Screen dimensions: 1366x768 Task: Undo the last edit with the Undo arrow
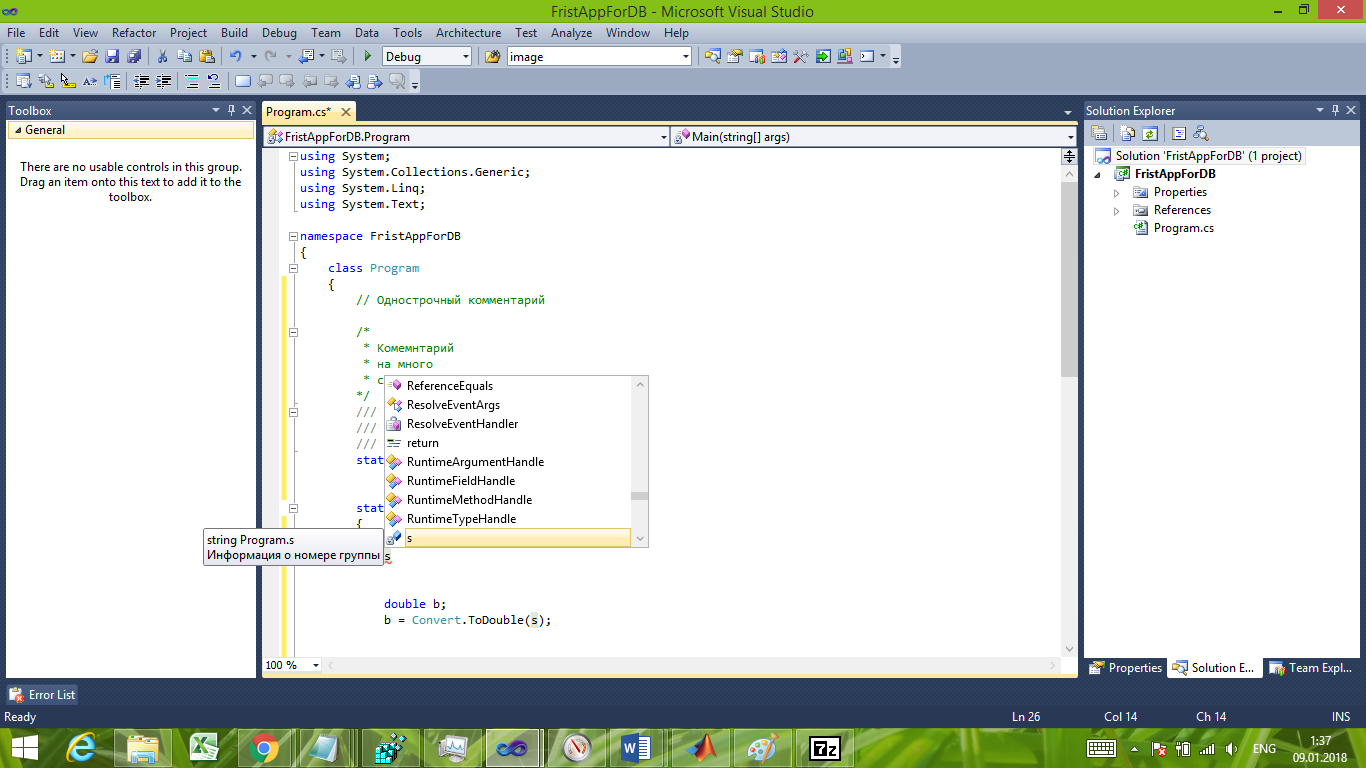235,56
